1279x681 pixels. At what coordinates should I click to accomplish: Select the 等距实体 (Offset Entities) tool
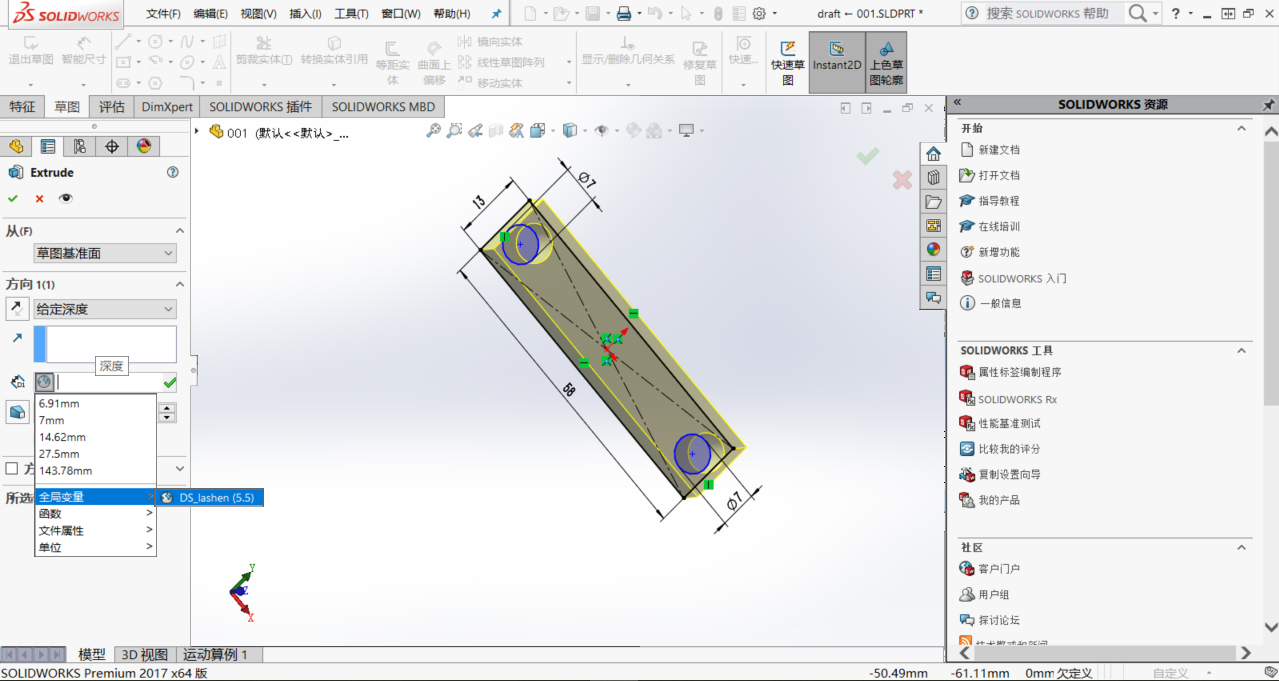(x=393, y=54)
